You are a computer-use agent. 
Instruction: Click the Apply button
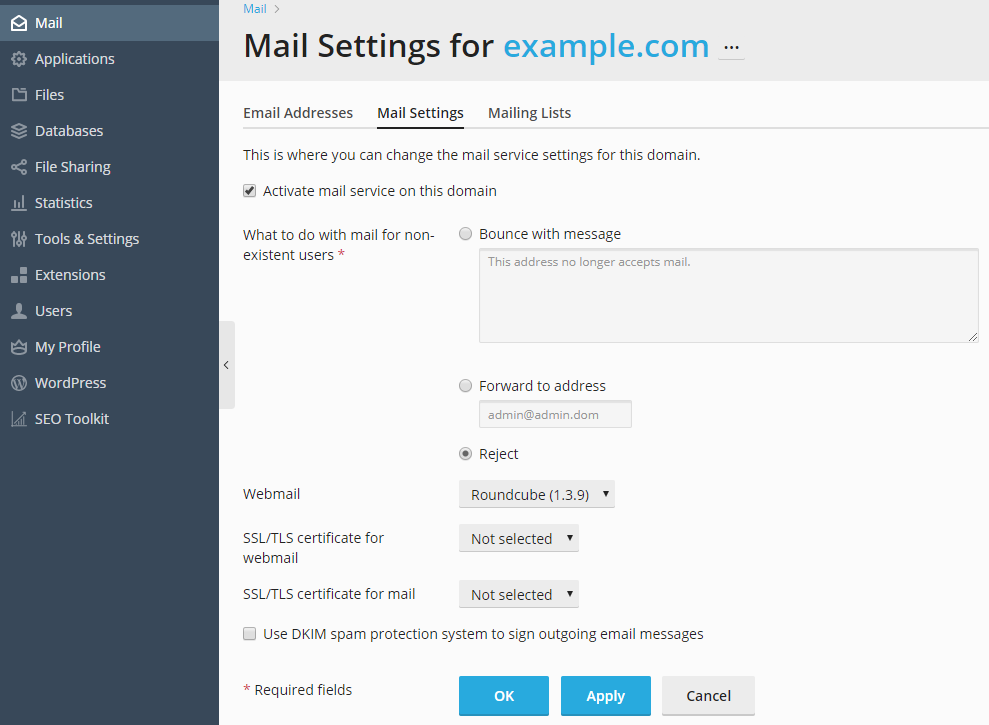point(606,695)
